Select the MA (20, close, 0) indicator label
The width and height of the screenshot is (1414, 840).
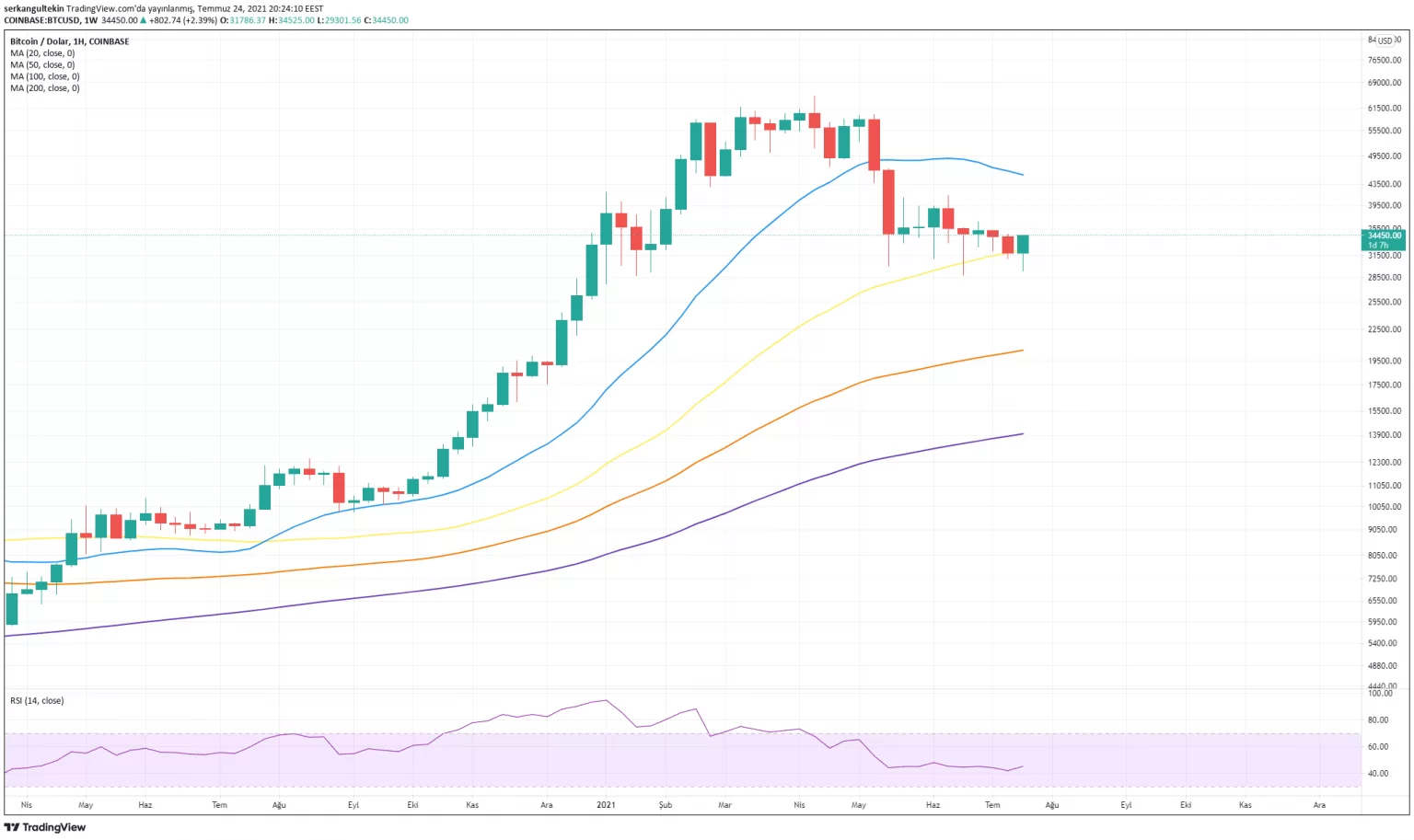pyautogui.click(x=42, y=53)
